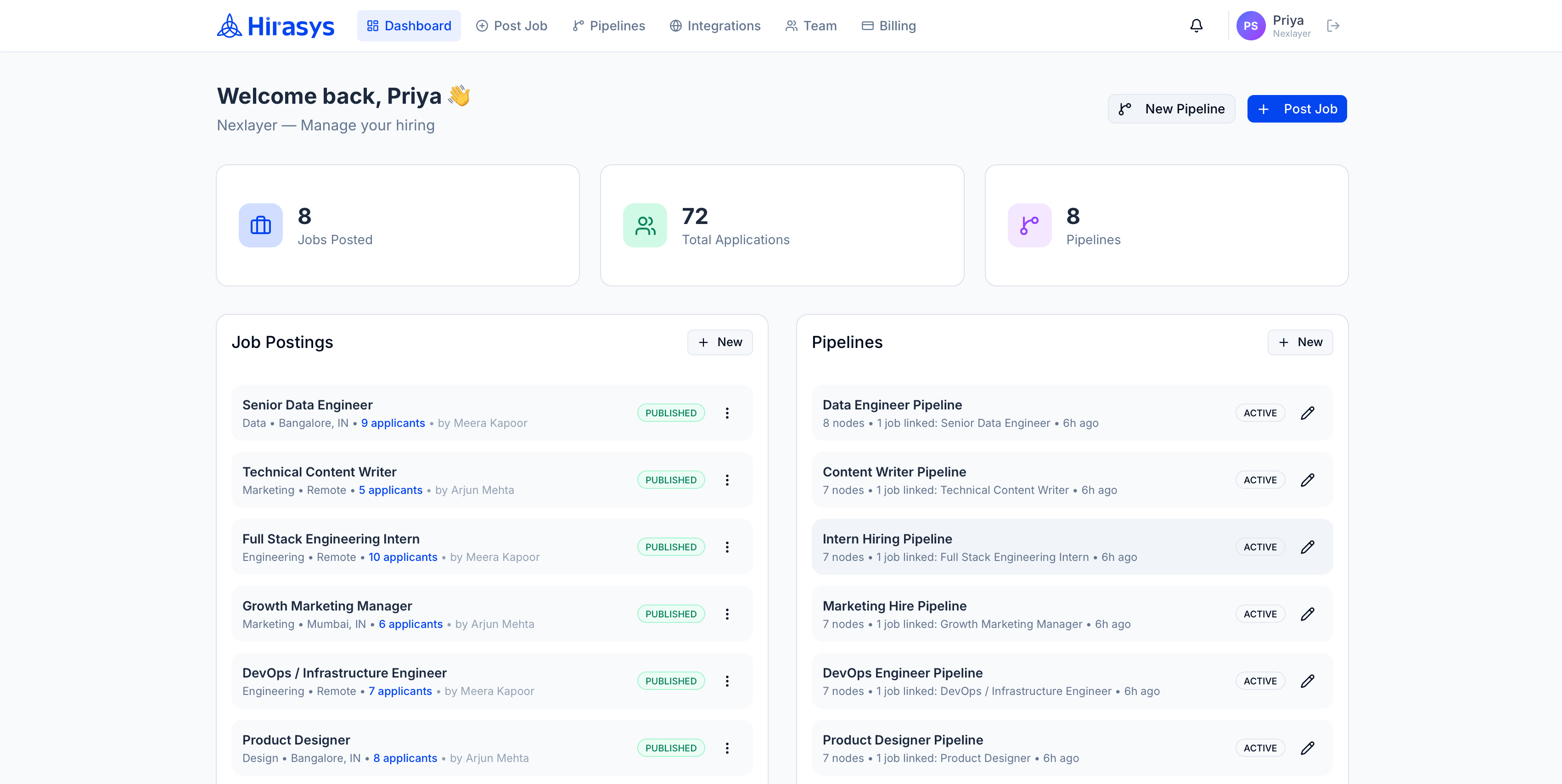
Task: Open DevOps Engineer Pipeline row
Action: click(x=1072, y=681)
